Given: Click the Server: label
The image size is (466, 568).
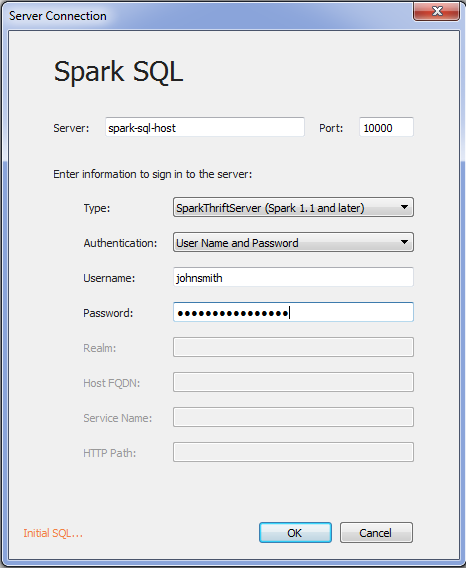Looking at the screenshot, I should 71,128.
